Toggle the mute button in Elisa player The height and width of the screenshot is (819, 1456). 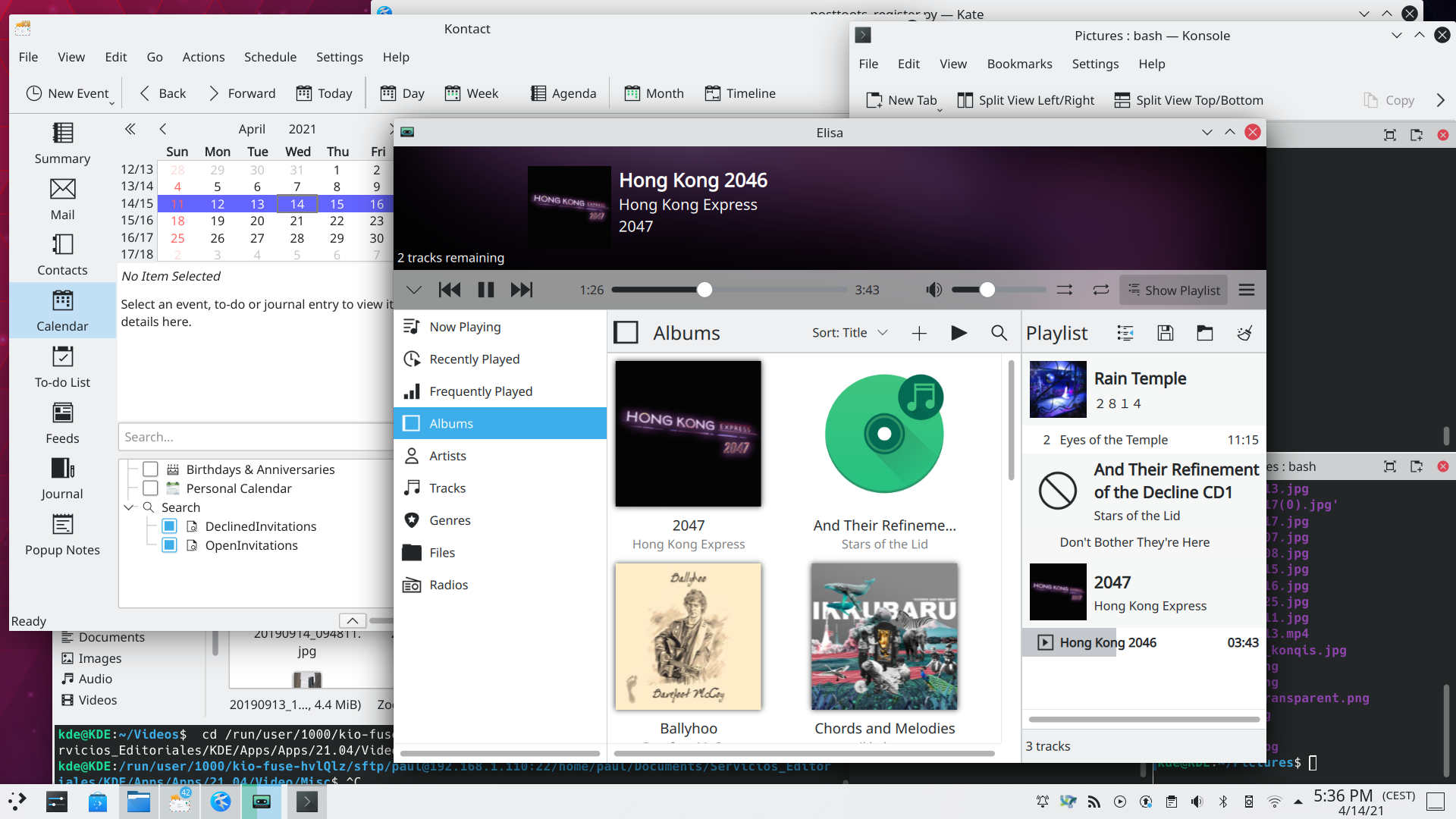pyautogui.click(x=931, y=290)
